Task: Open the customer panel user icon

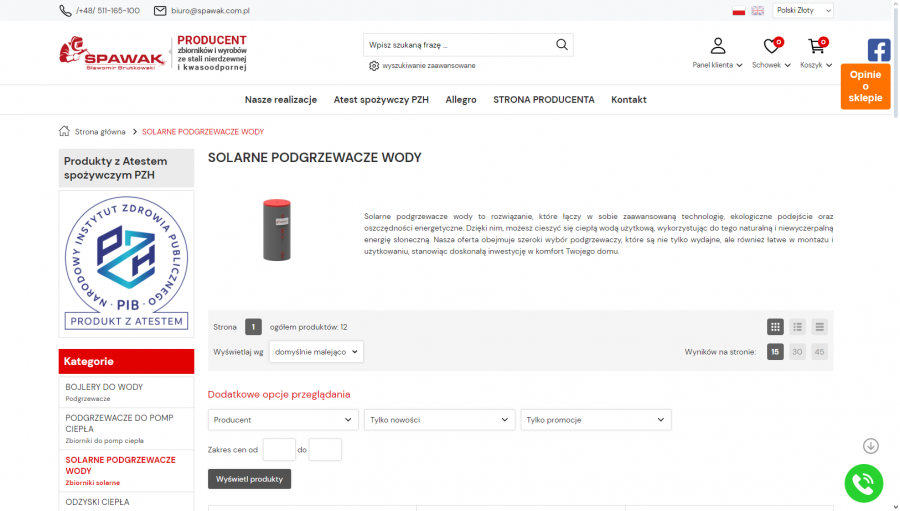Action: click(717, 46)
